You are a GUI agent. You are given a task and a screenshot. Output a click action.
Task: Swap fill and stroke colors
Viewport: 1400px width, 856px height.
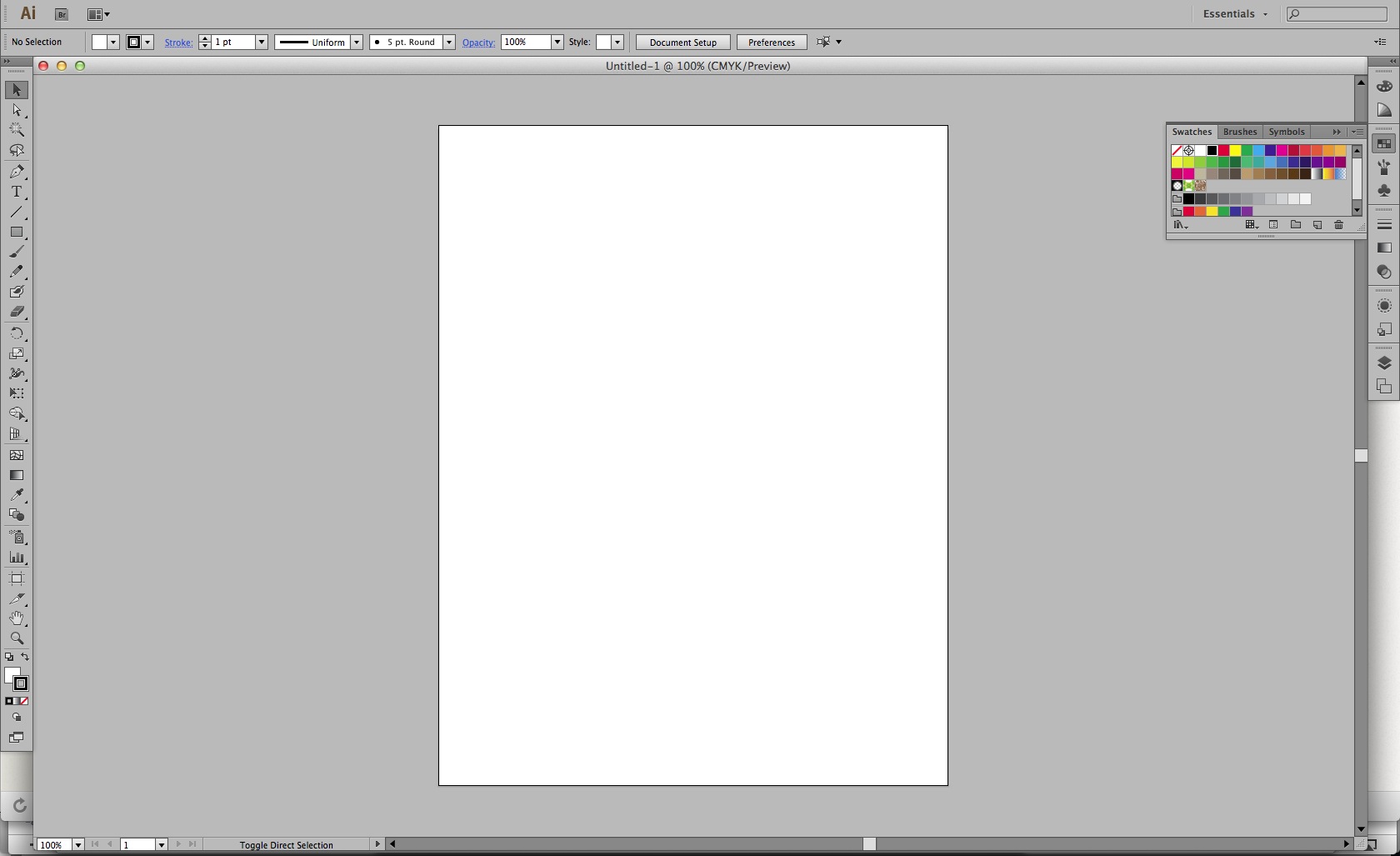point(25,658)
